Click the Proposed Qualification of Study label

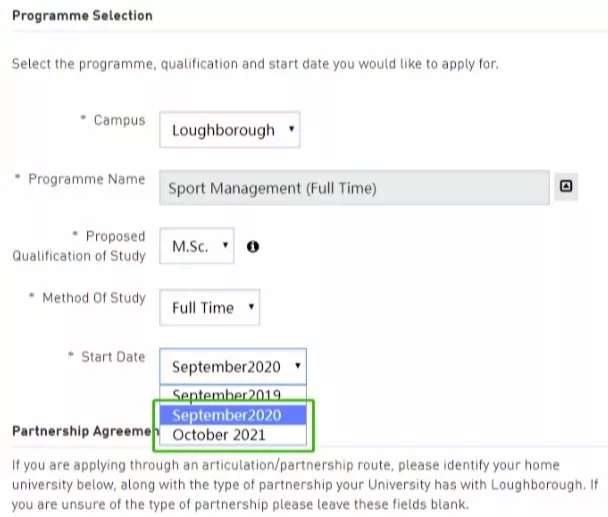pos(79,246)
